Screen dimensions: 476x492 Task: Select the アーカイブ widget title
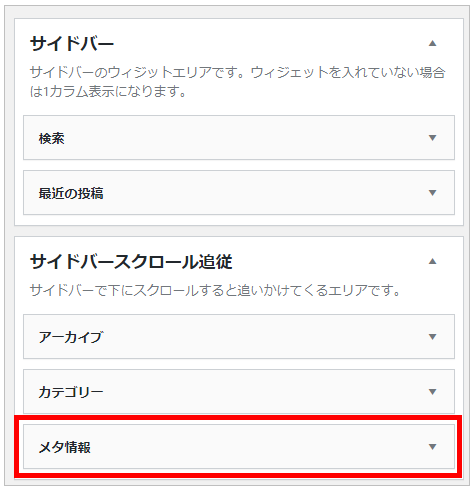[71, 337]
